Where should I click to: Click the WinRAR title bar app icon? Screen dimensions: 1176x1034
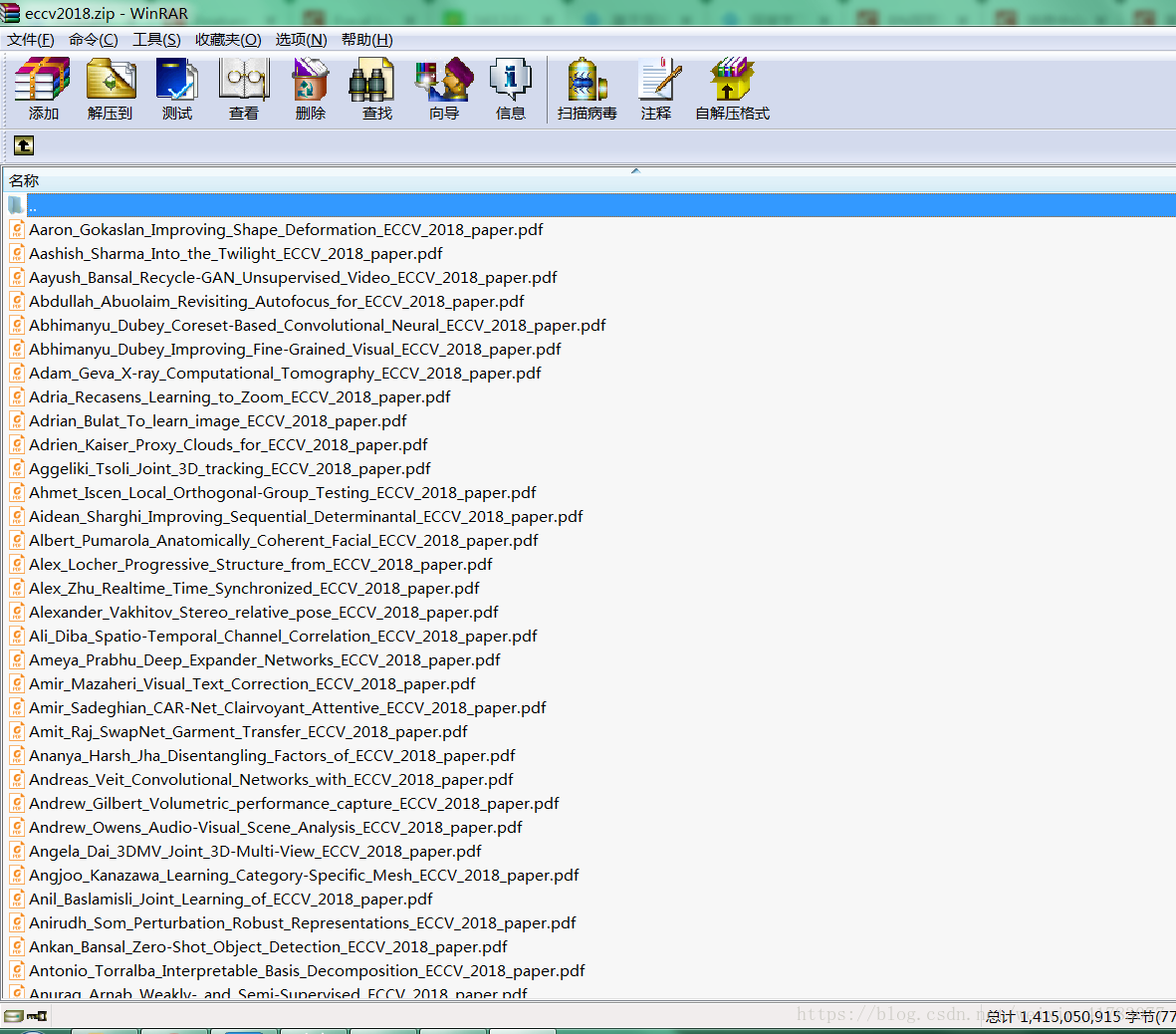click(11, 12)
